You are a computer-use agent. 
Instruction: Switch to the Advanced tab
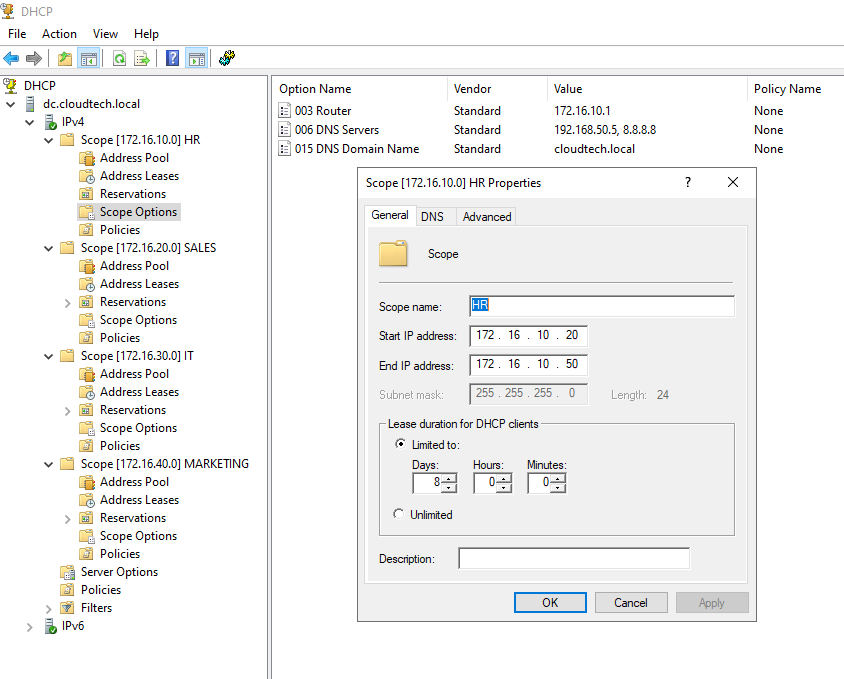click(487, 216)
